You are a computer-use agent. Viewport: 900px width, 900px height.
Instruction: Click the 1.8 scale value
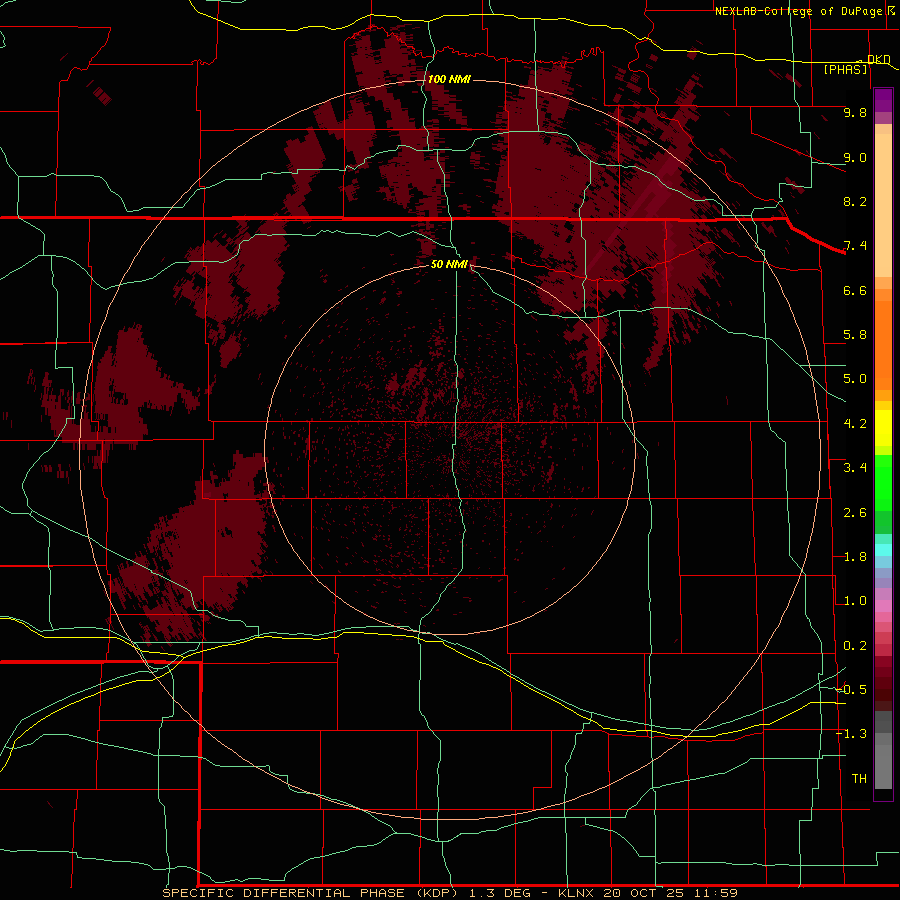(855, 557)
